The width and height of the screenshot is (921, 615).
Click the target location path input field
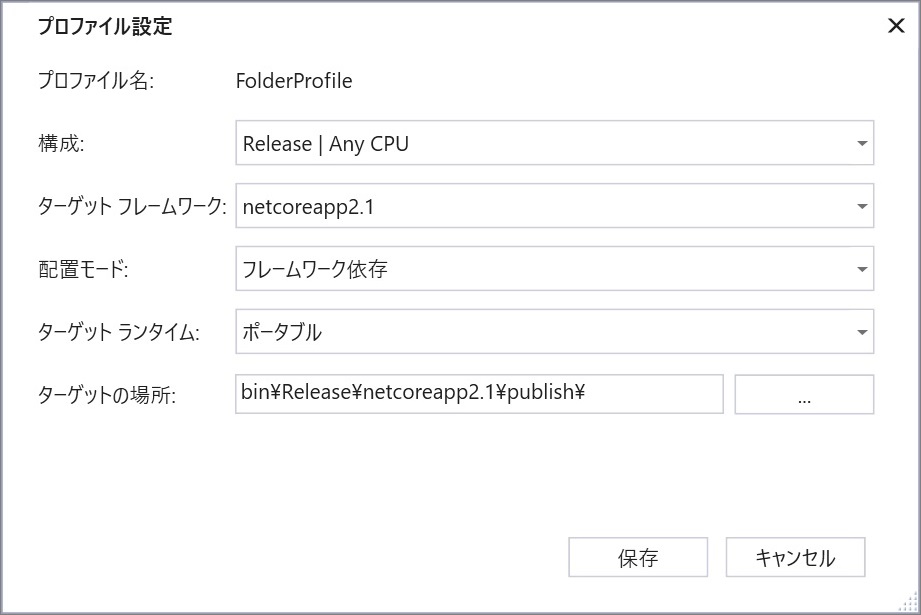(x=480, y=394)
